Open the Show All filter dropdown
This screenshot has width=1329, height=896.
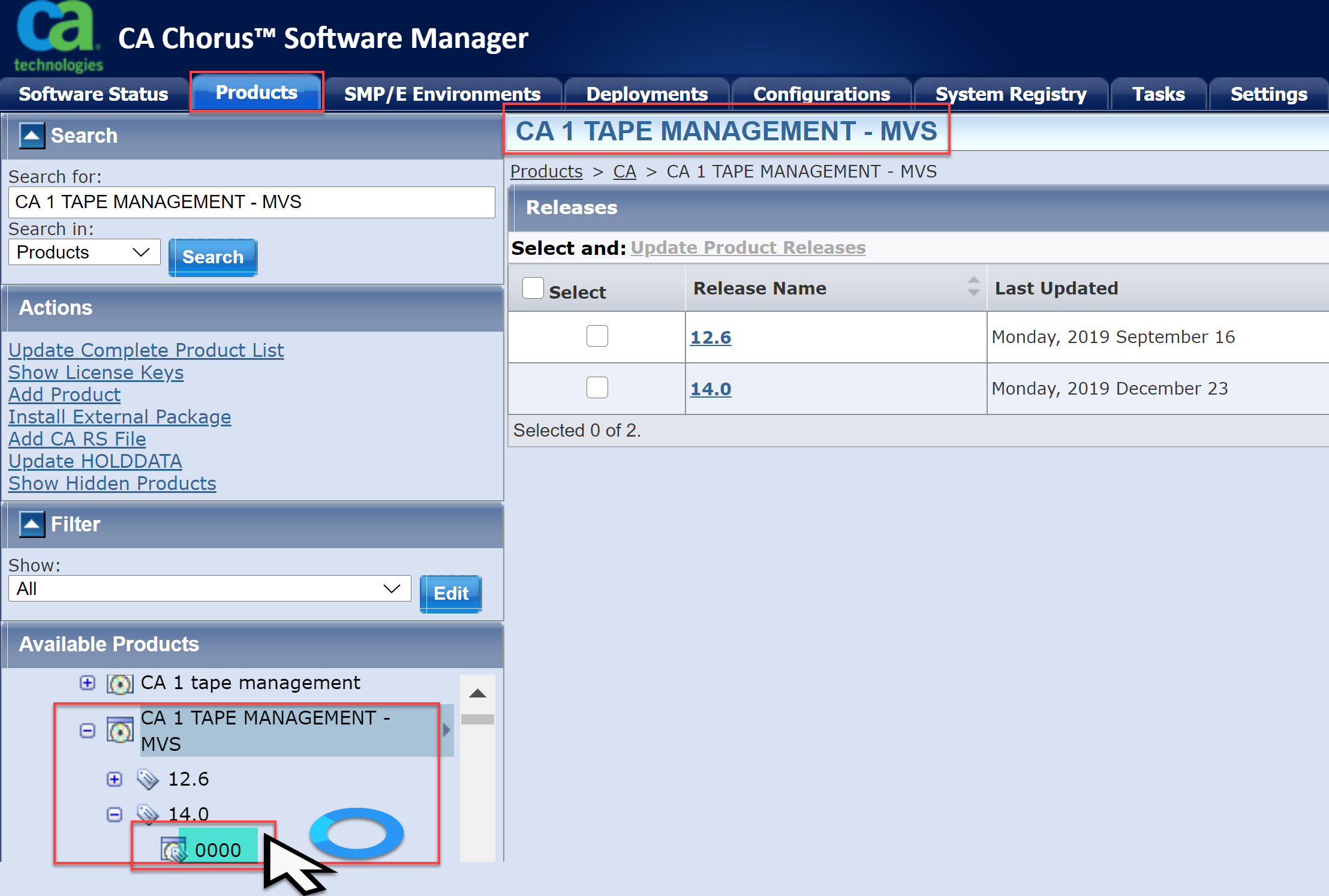[x=209, y=589]
